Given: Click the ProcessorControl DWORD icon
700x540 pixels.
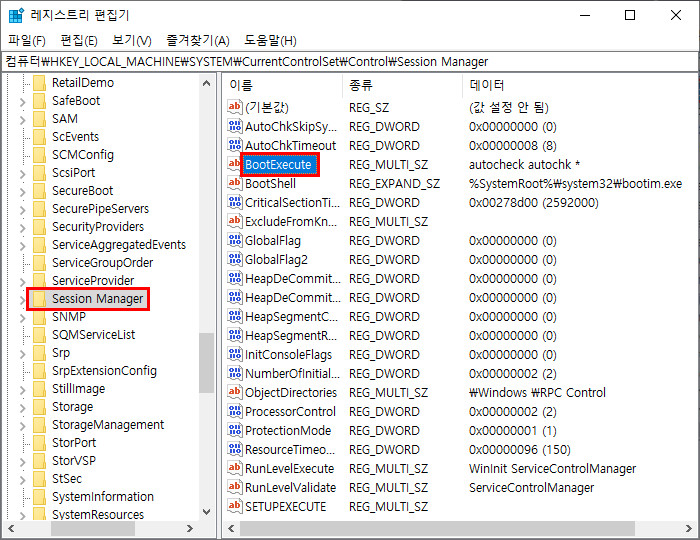Looking at the screenshot, I should click(234, 411).
